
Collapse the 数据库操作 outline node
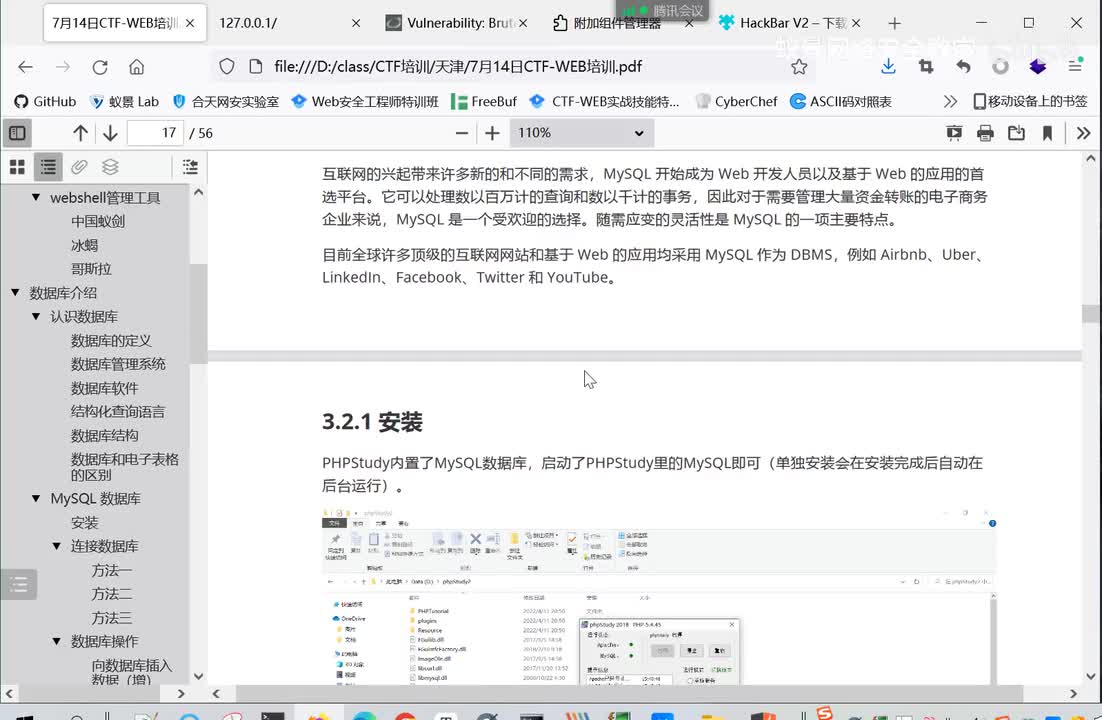tap(56, 641)
